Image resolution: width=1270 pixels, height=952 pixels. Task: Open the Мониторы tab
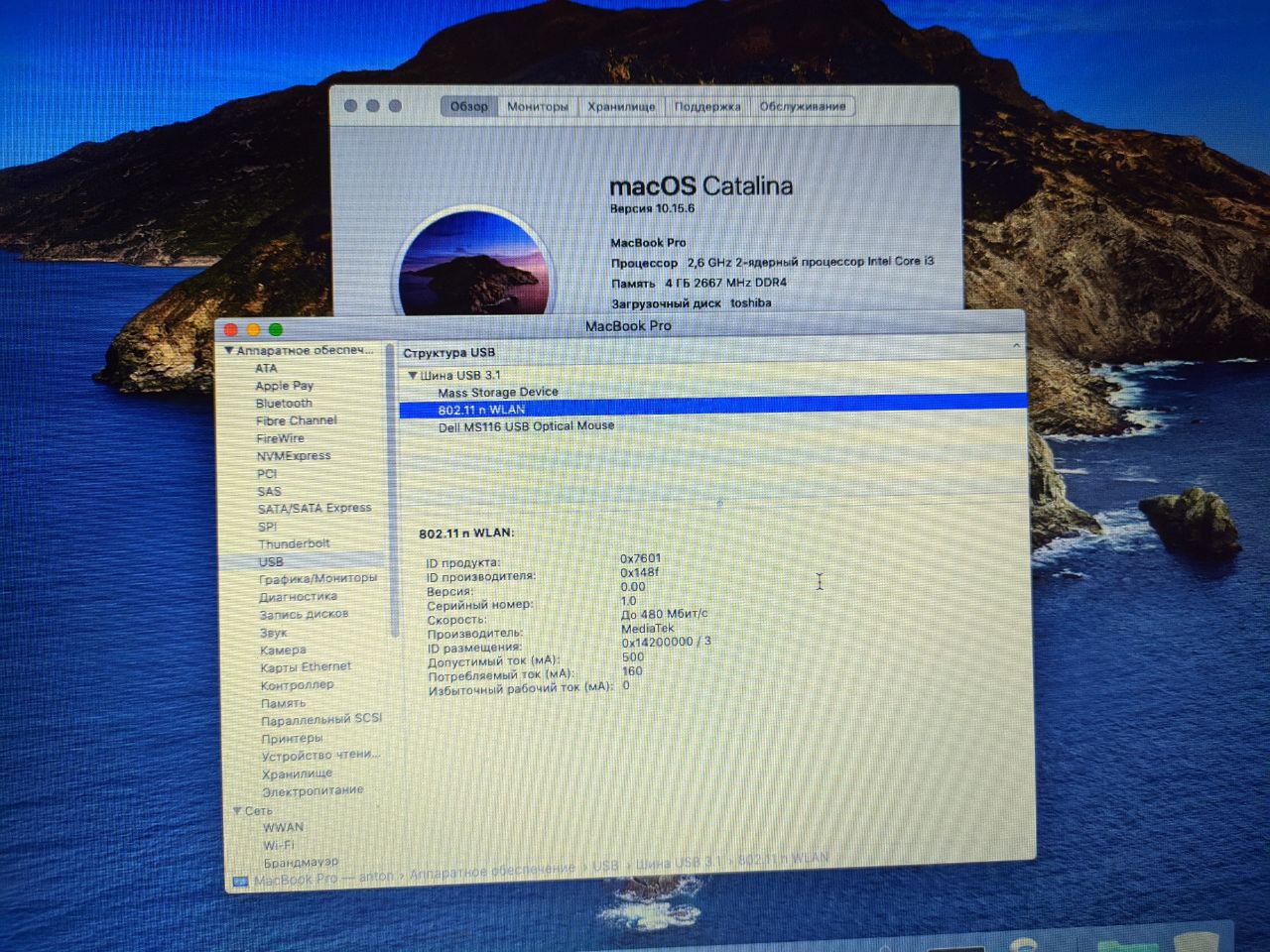coord(538,106)
